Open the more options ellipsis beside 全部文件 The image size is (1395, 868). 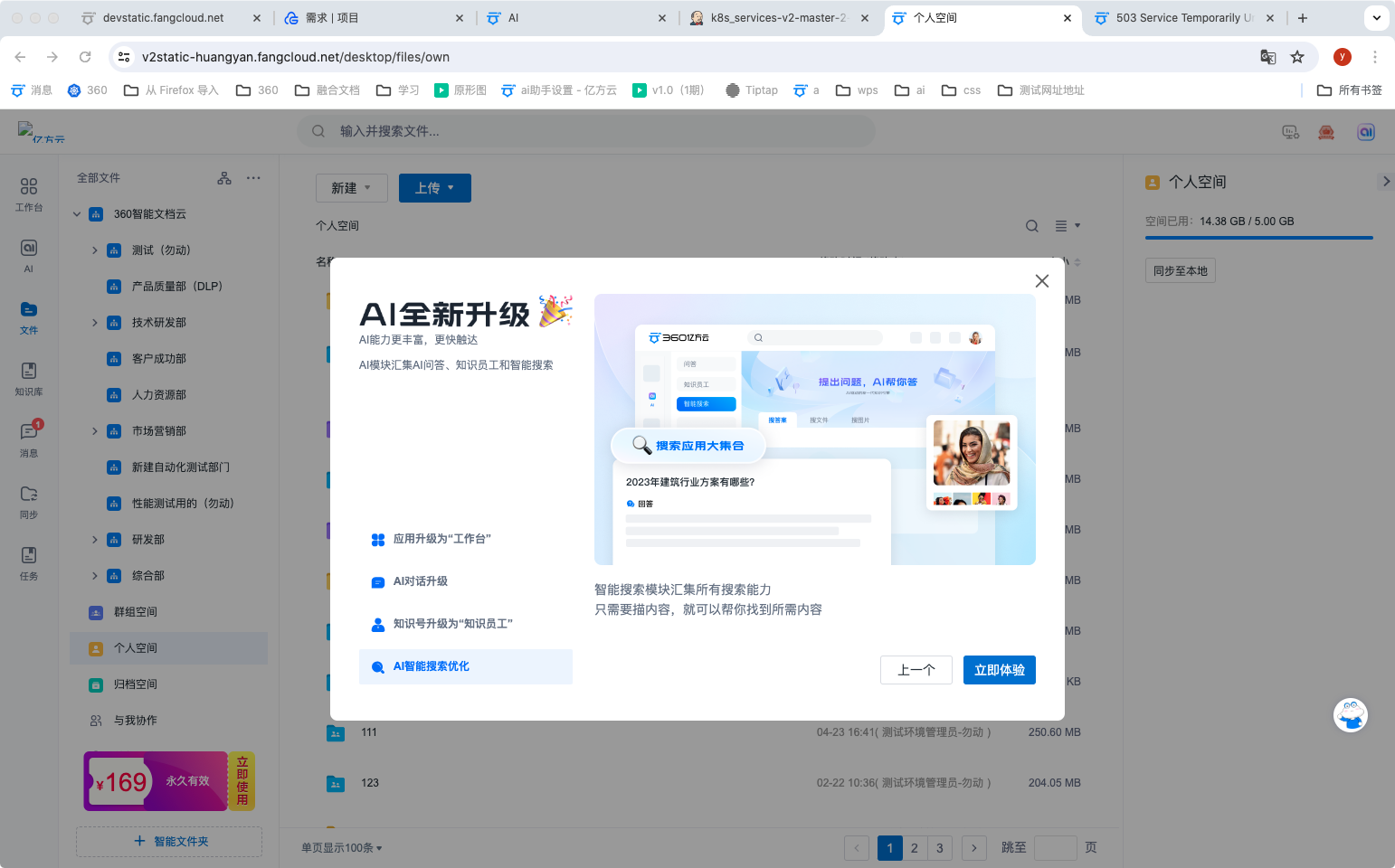pyautogui.click(x=253, y=178)
